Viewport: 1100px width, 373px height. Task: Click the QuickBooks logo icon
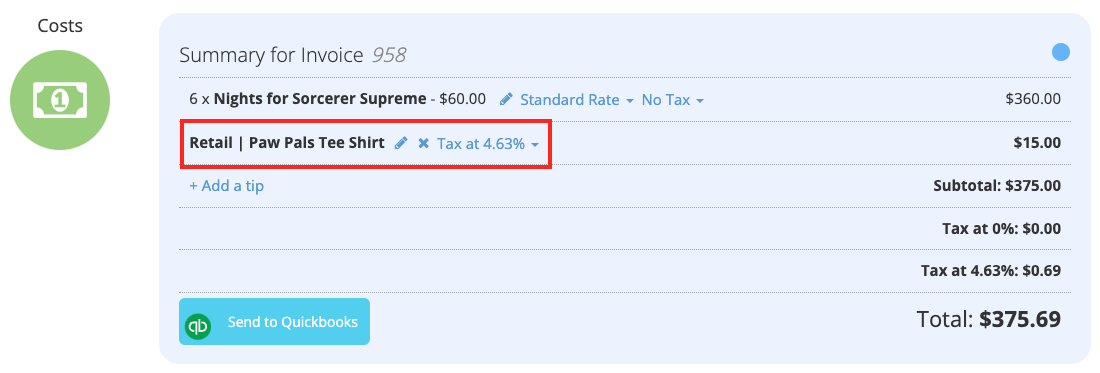coord(198,326)
